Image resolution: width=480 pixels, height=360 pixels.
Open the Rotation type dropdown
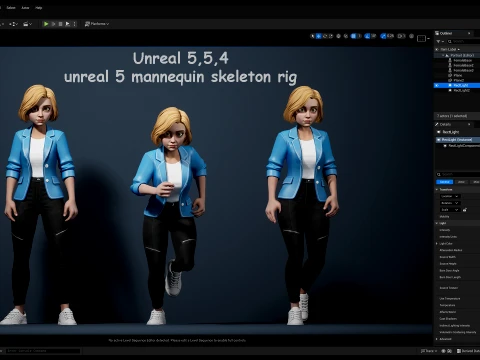[449, 203]
